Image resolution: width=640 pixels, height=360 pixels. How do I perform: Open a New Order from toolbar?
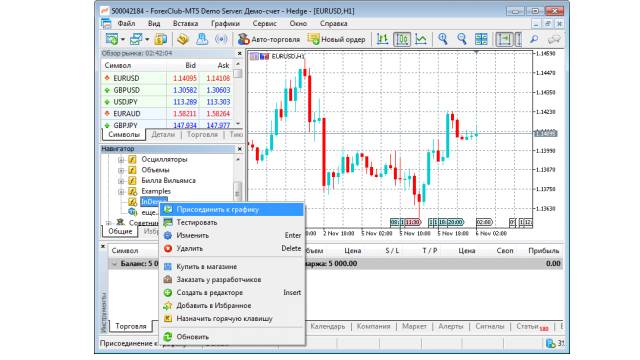[336, 40]
